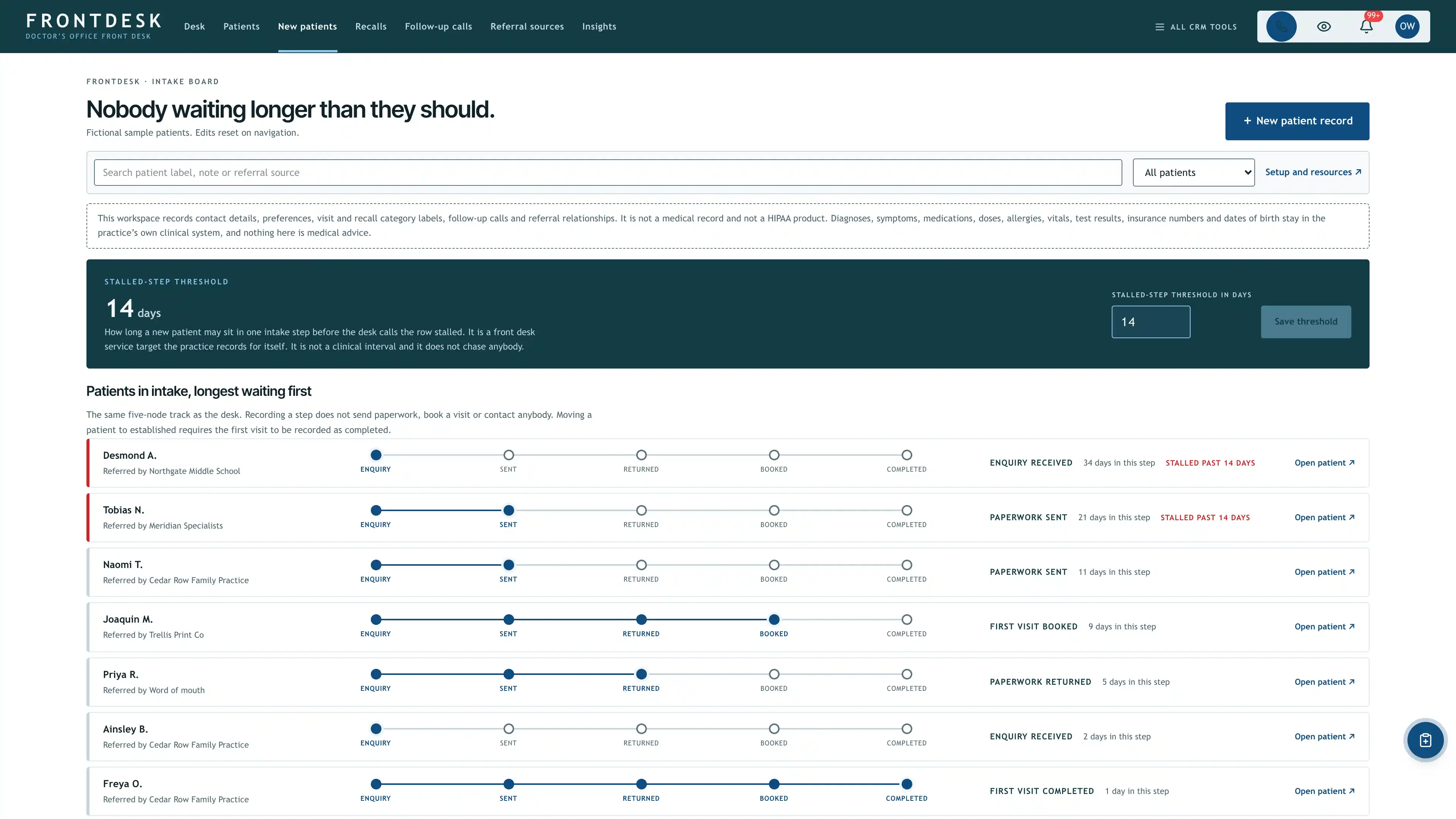Screen dimensions: 1456x819
Task: Open the All CRM Tools hamburger menu
Action: pyautogui.click(x=1196, y=27)
